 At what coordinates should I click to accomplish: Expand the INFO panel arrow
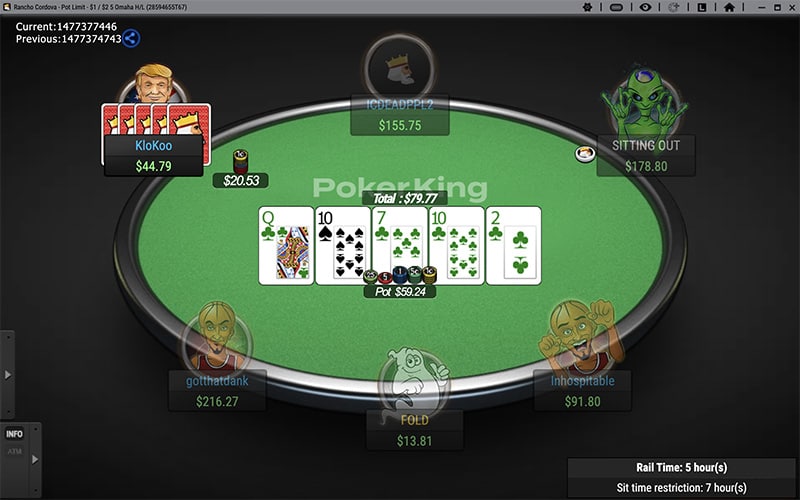point(35,459)
